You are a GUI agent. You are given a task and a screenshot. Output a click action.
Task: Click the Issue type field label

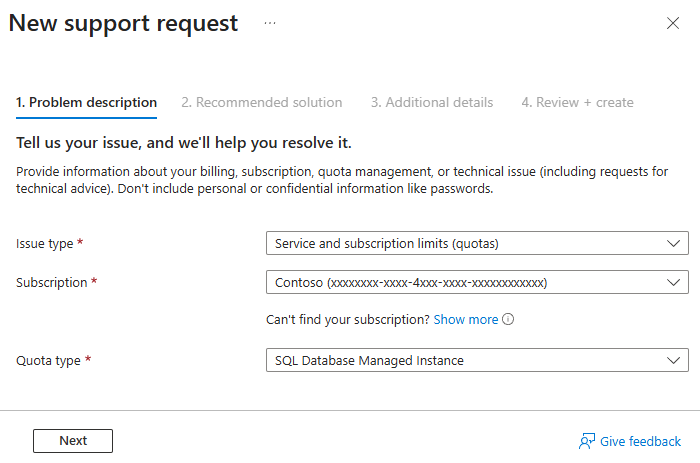[45, 243]
